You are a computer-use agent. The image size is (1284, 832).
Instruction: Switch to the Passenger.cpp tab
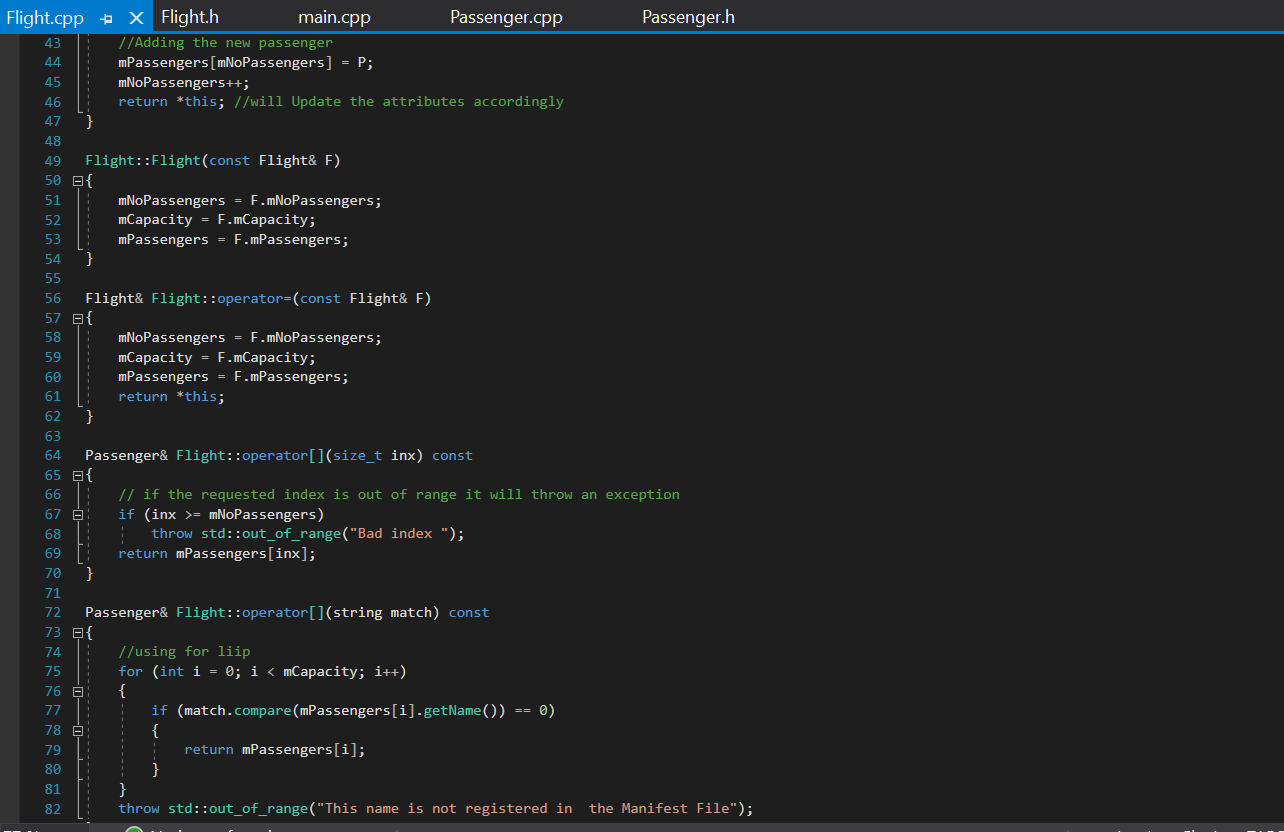point(506,17)
